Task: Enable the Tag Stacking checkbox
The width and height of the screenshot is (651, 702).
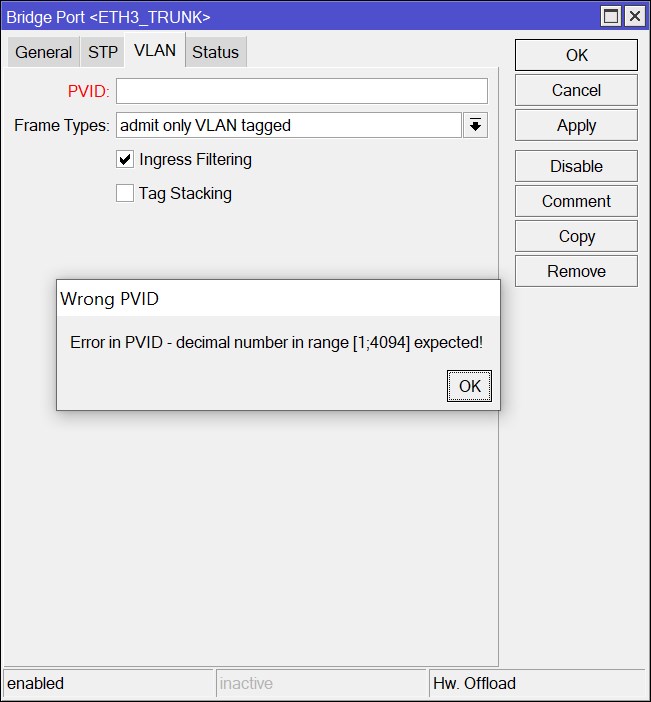Action: [125, 193]
